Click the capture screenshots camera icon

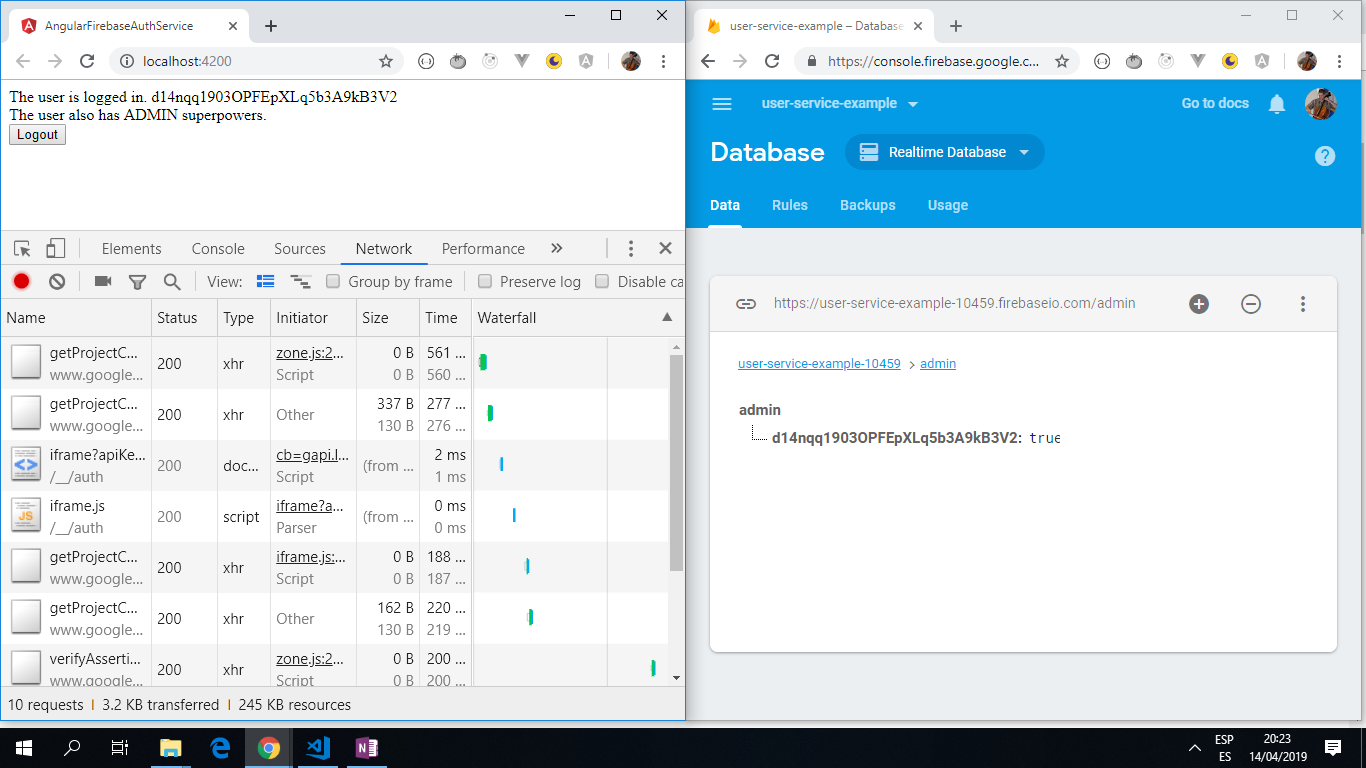pos(103,282)
